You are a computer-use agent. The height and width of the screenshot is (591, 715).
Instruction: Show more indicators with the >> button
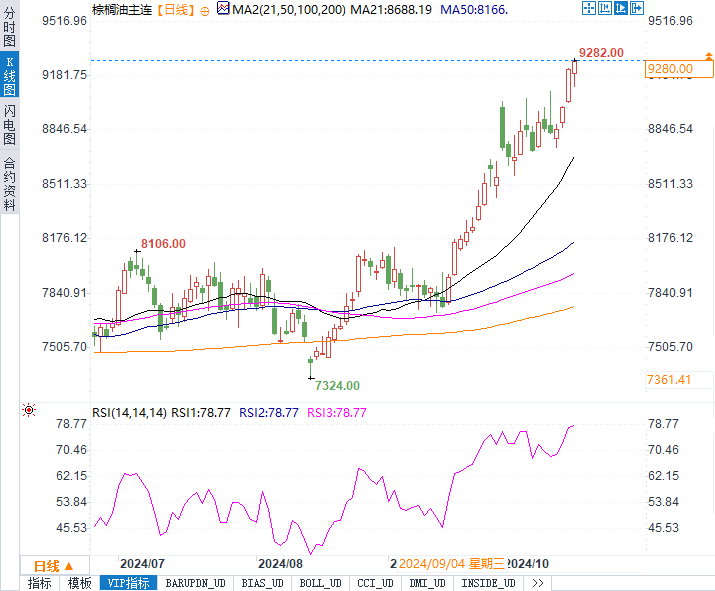pyautogui.click(x=538, y=583)
